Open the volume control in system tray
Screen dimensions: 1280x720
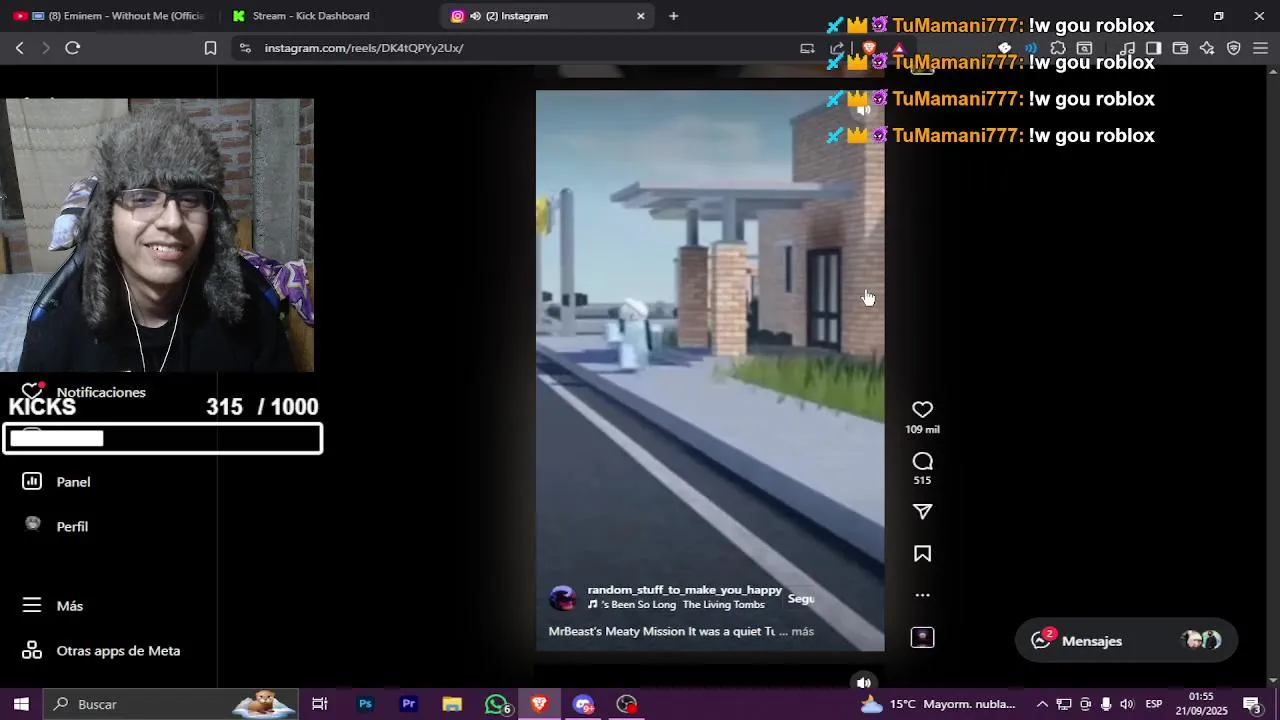1127,704
